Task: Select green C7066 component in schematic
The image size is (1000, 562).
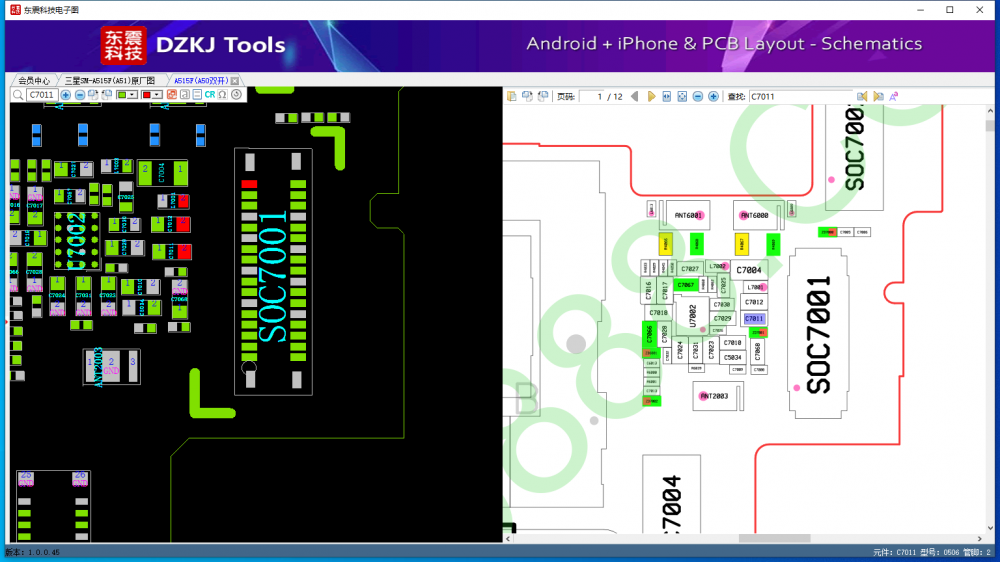Action: point(649,333)
